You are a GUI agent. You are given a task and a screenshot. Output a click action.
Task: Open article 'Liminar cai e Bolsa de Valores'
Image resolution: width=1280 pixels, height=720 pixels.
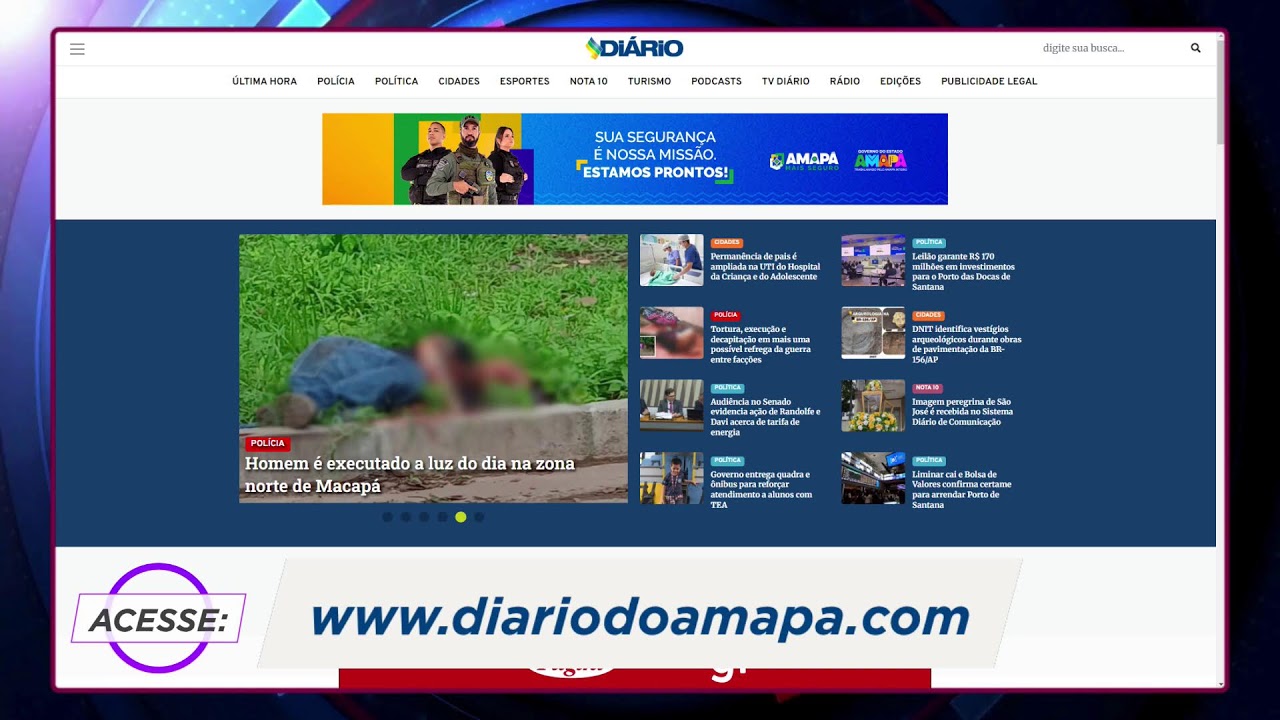(961, 490)
